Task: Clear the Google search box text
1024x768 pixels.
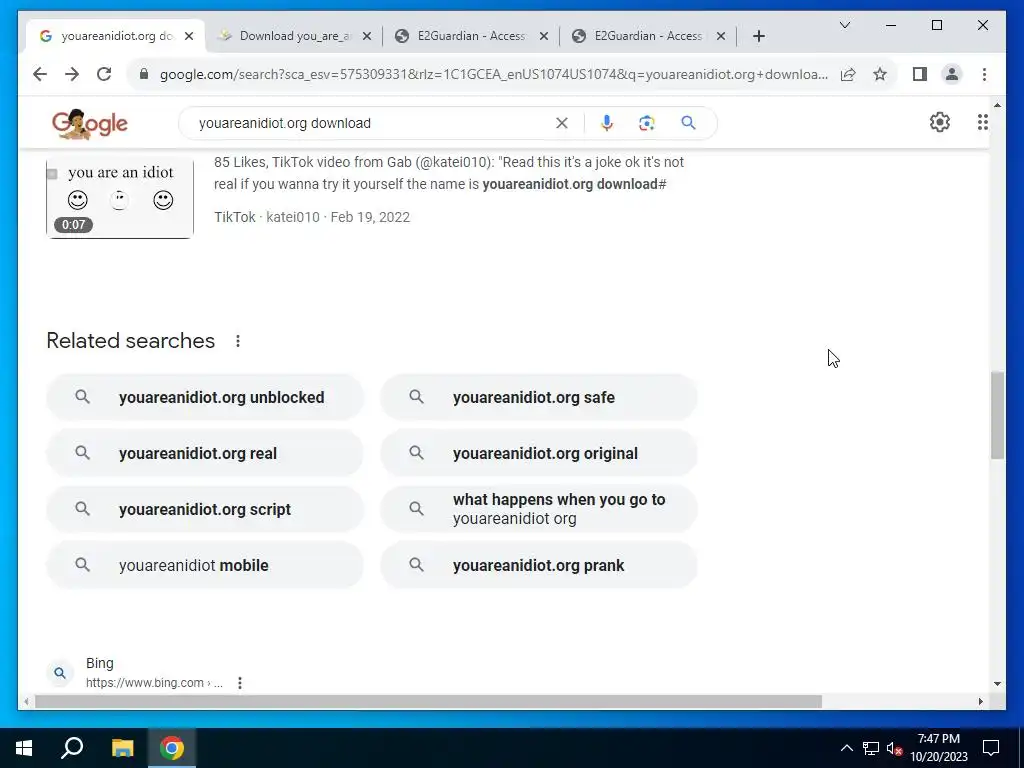Action: click(x=562, y=123)
